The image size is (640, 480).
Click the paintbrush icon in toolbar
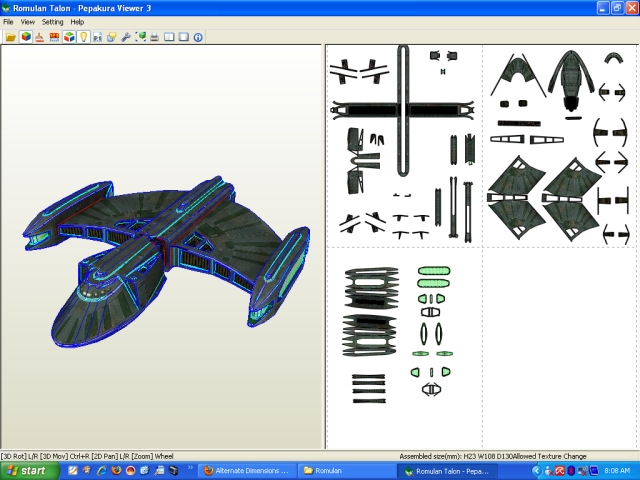(x=39, y=37)
